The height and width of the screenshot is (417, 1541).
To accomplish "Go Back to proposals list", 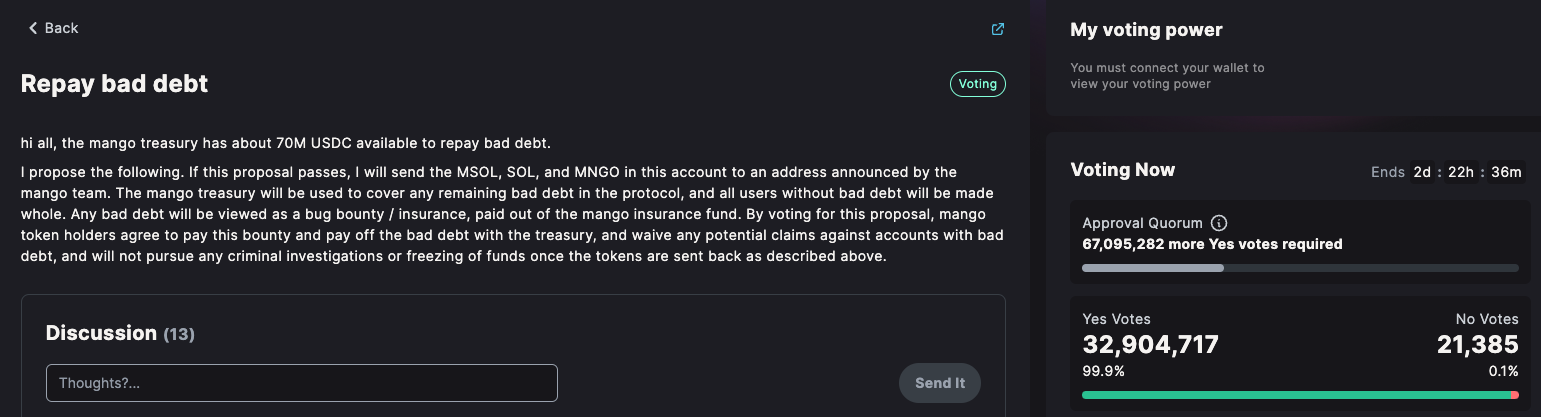I will click(53, 28).
